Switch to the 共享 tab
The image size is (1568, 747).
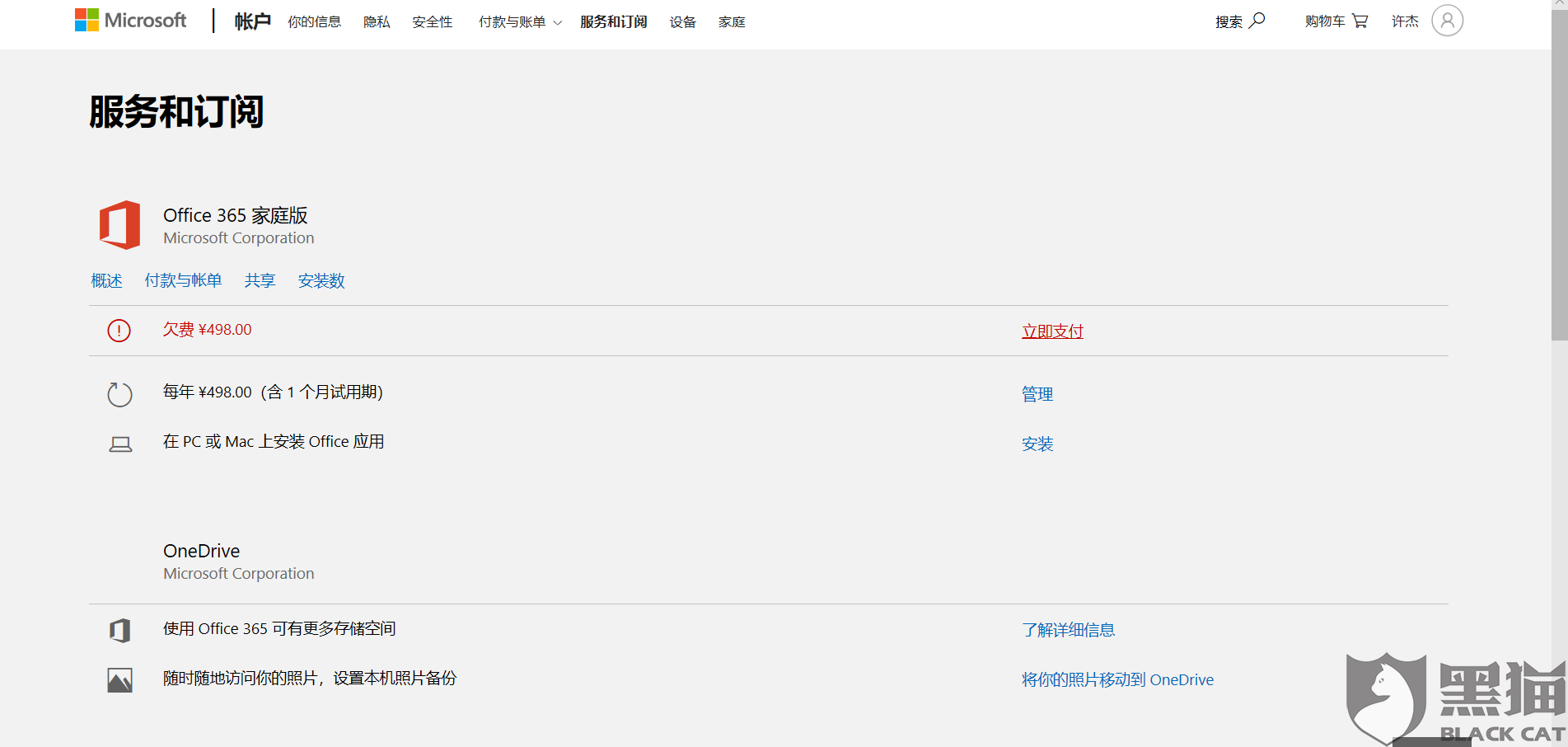pos(259,280)
